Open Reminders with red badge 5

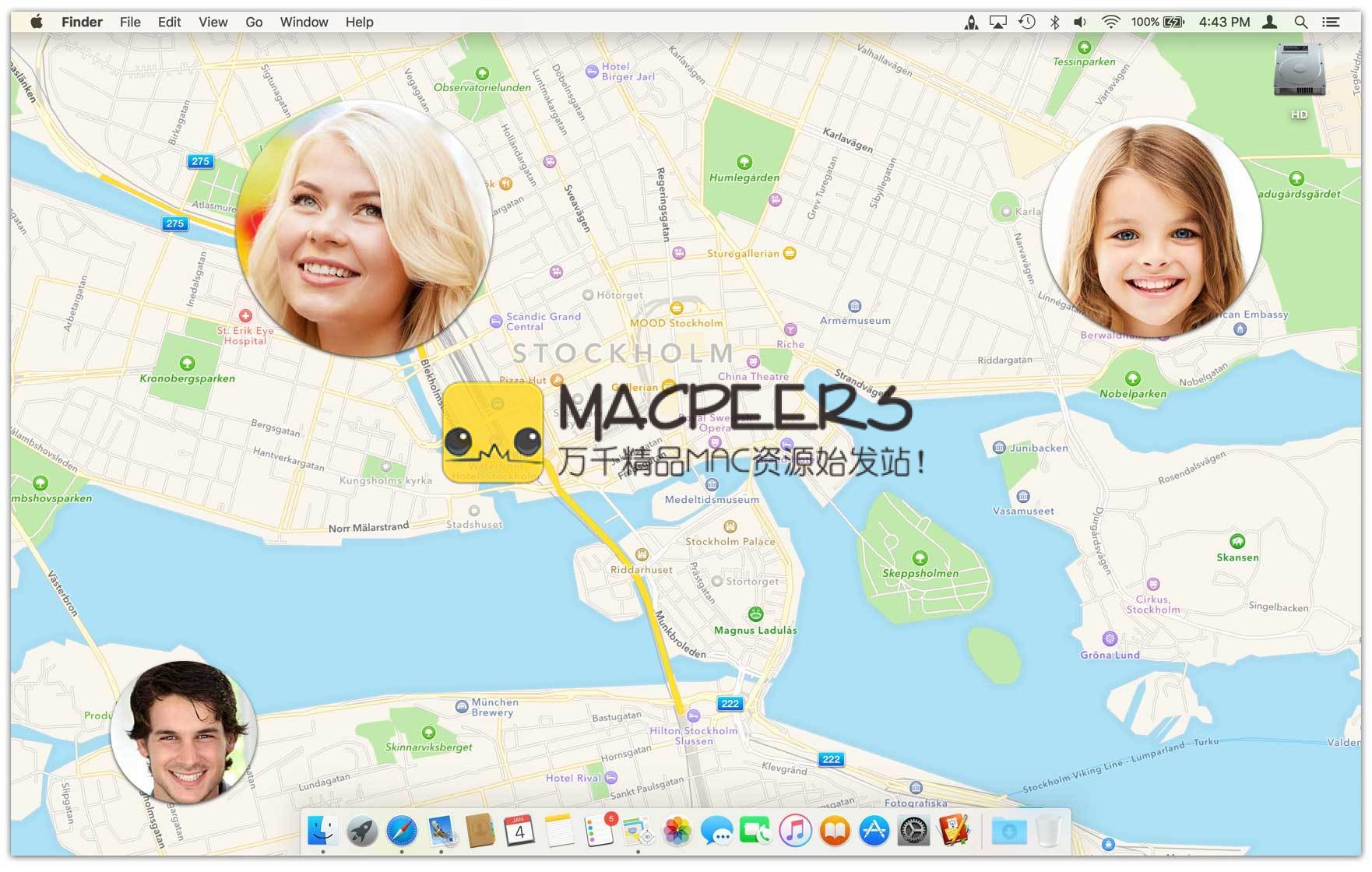tap(599, 831)
